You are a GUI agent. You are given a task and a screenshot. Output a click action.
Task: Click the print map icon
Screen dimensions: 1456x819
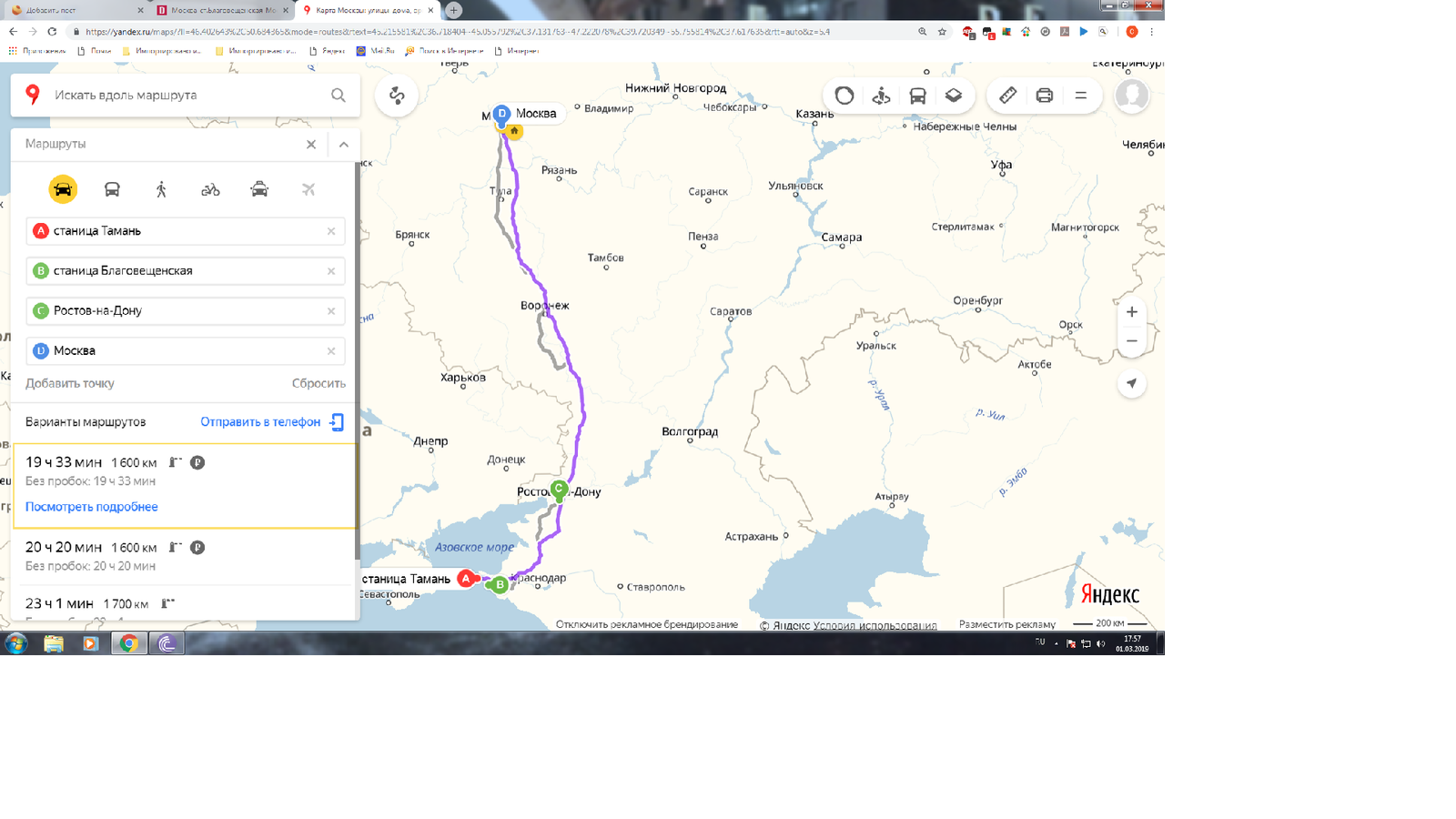point(1044,96)
